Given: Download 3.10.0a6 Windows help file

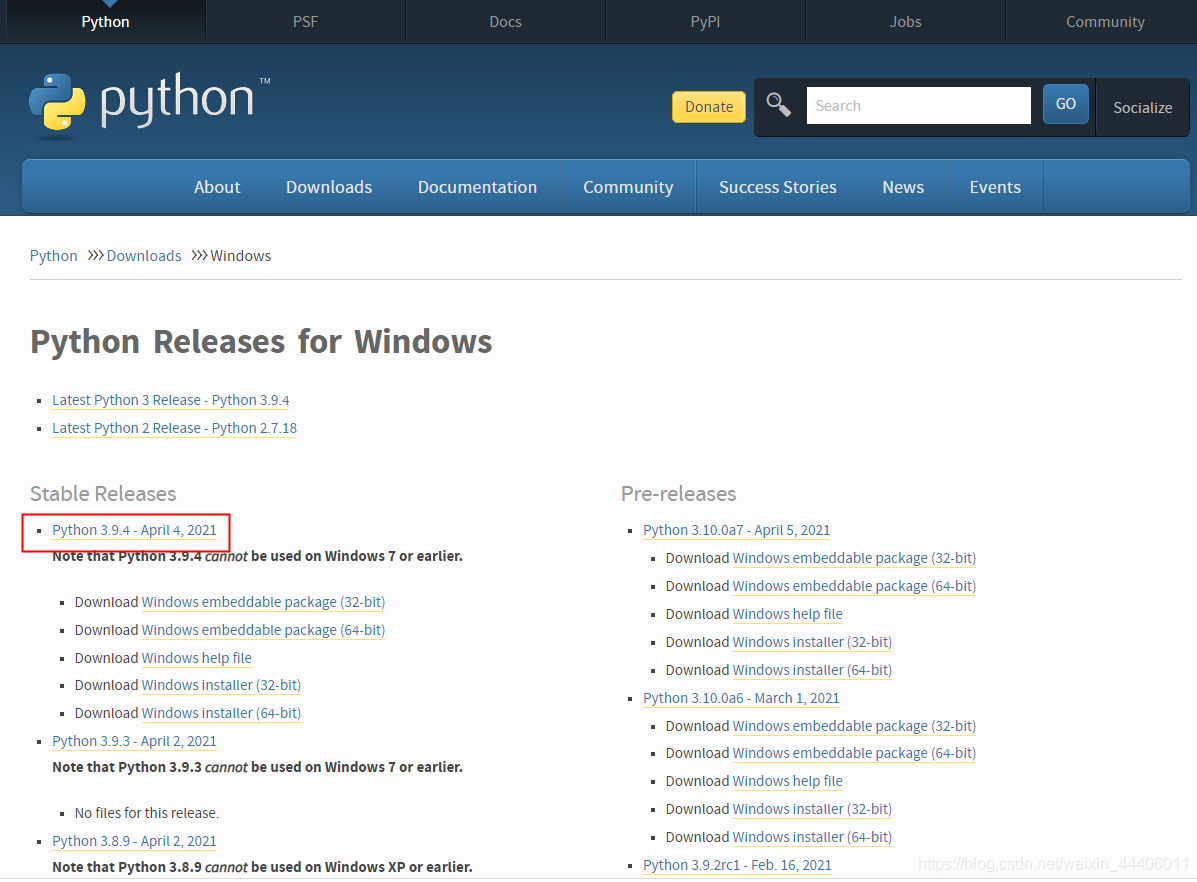Looking at the screenshot, I should [788, 781].
